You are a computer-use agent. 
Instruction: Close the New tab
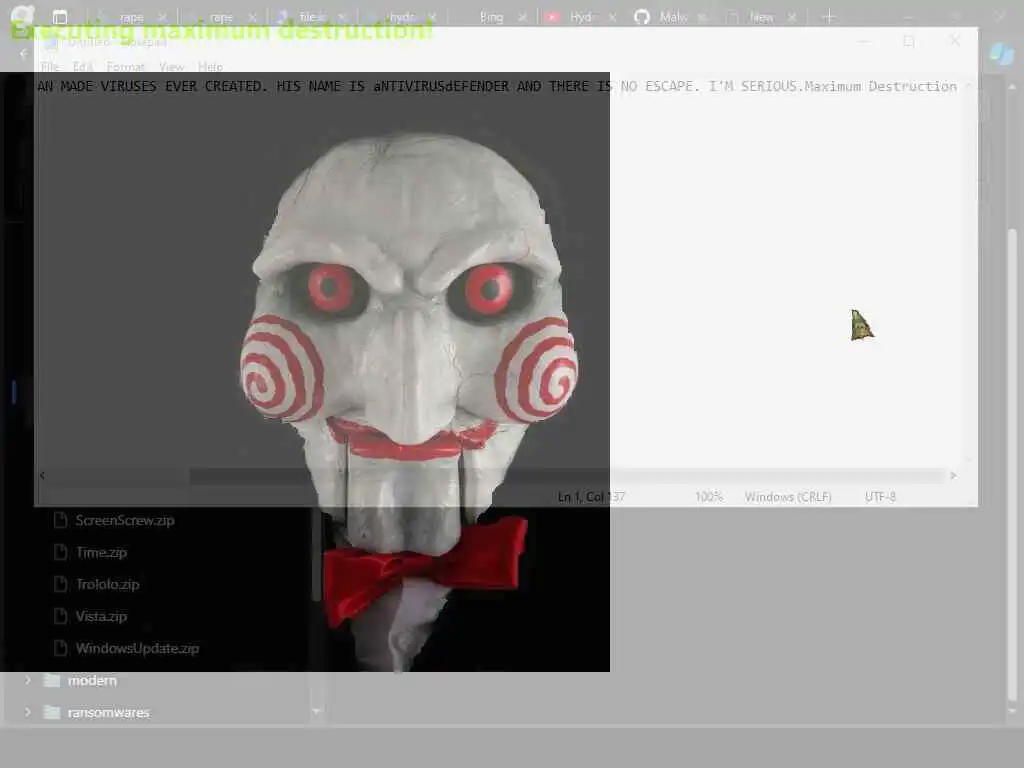792,18
